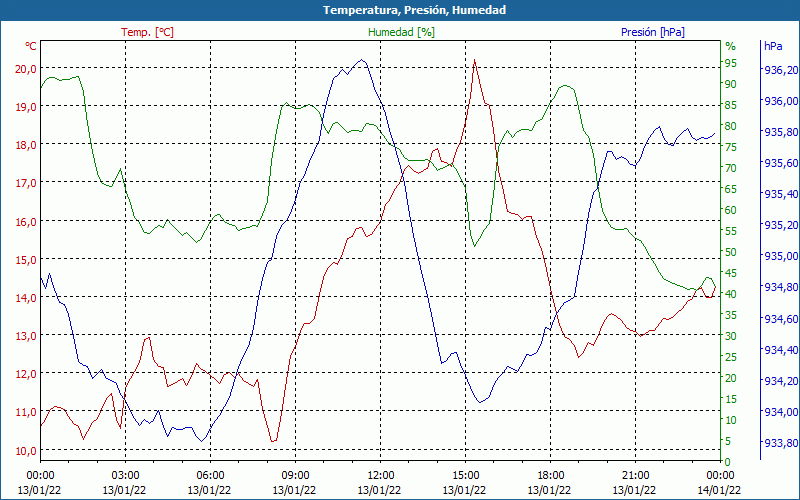Click the green '0' humidity axis value

point(728,462)
